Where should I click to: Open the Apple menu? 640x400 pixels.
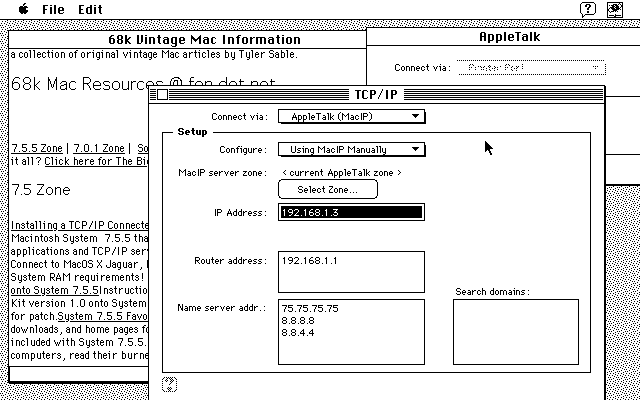(24, 9)
